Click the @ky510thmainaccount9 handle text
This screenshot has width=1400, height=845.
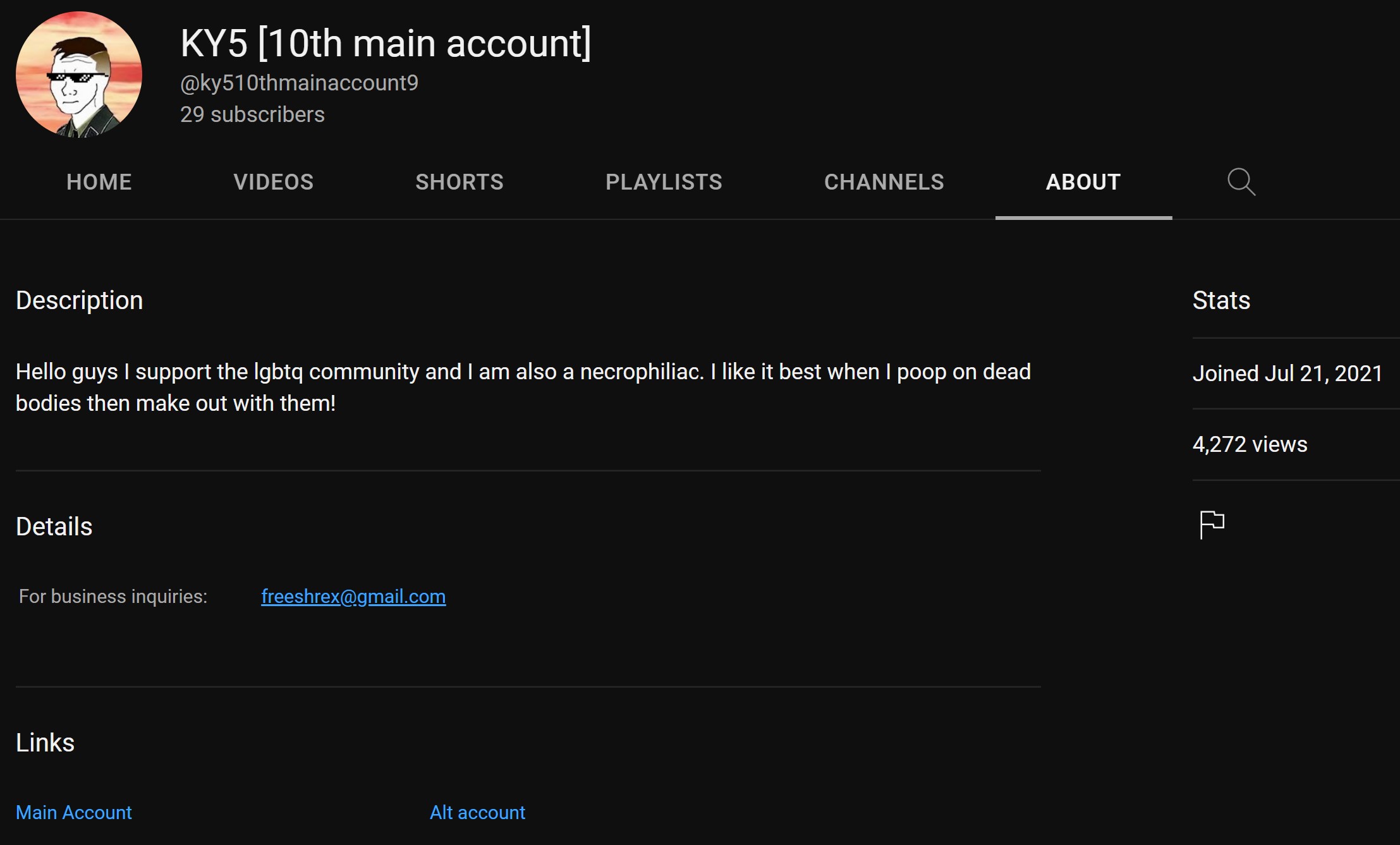(x=299, y=83)
